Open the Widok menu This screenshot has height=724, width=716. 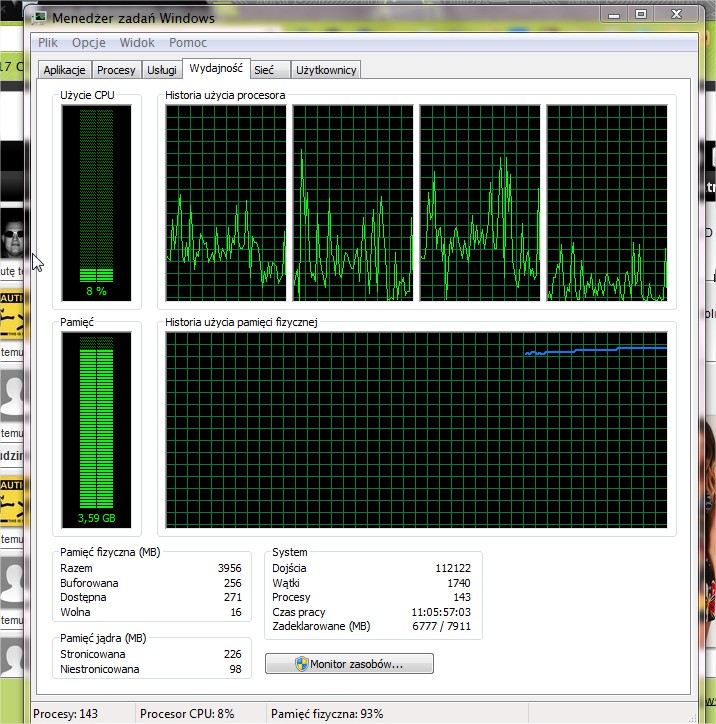[x=137, y=43]
